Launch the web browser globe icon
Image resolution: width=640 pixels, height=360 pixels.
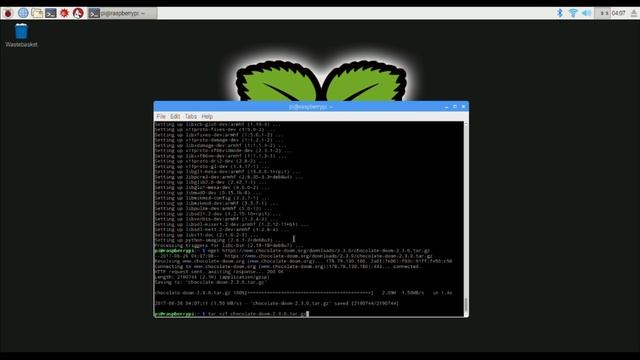click(x=23, y=13)
